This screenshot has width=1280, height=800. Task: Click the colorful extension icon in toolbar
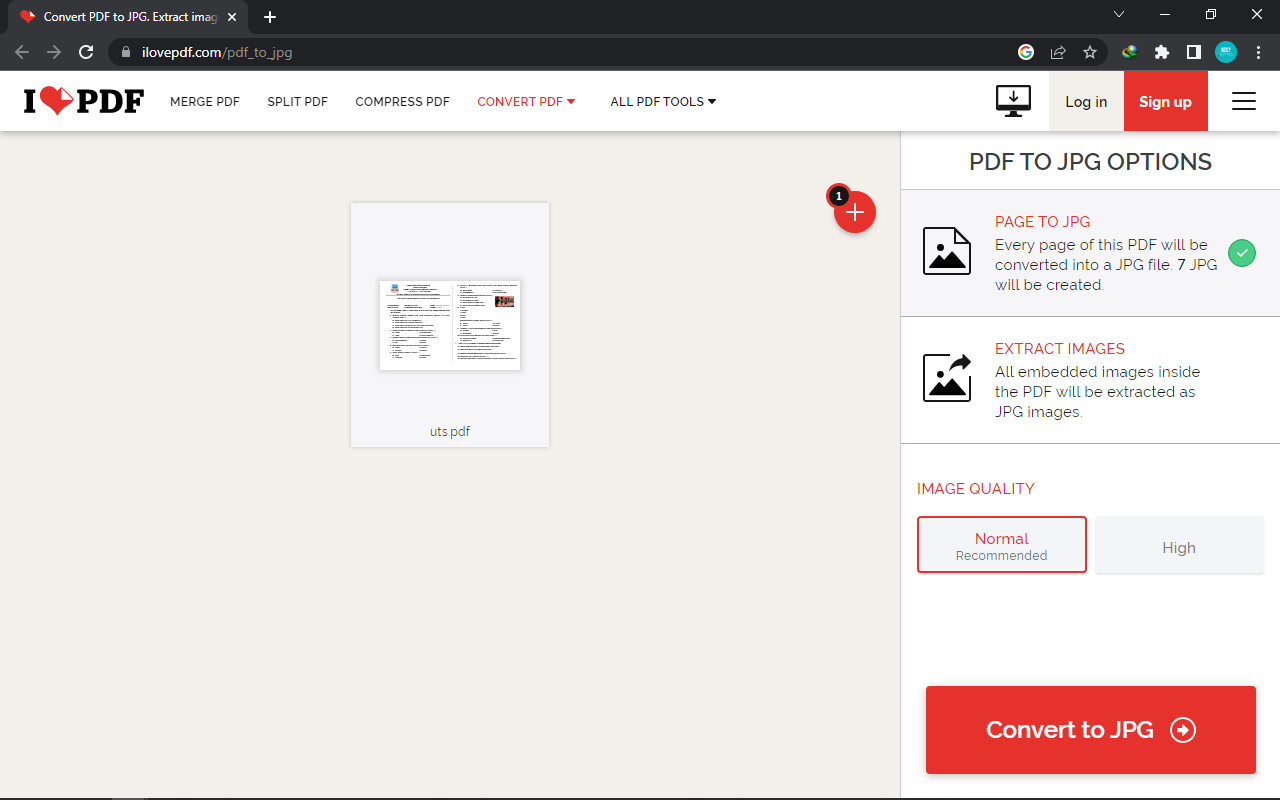pos(1129,52)
